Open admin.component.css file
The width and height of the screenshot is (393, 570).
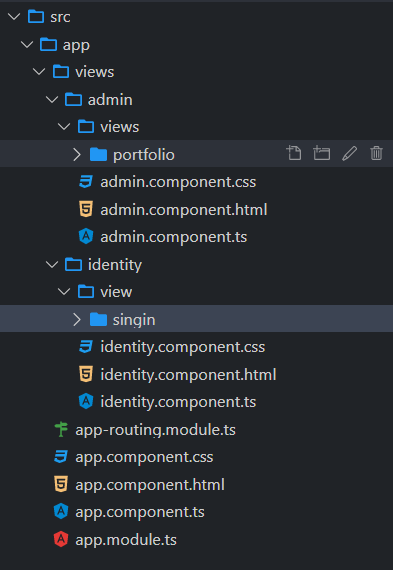[178, 182]
